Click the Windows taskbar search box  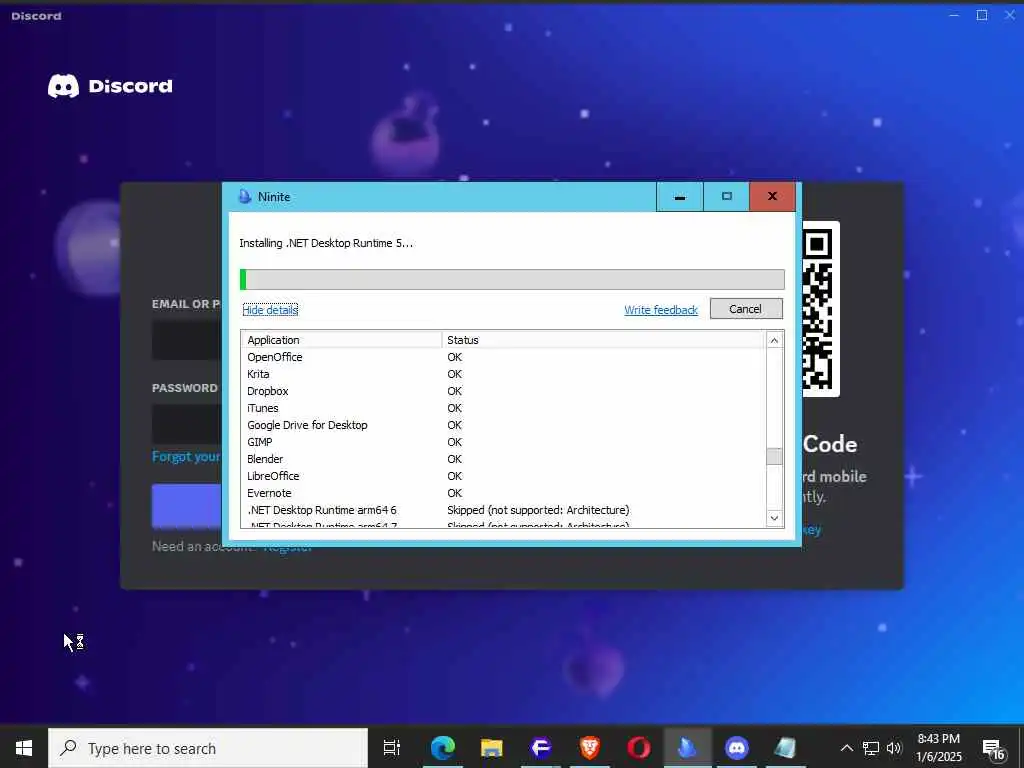[208, 748]
